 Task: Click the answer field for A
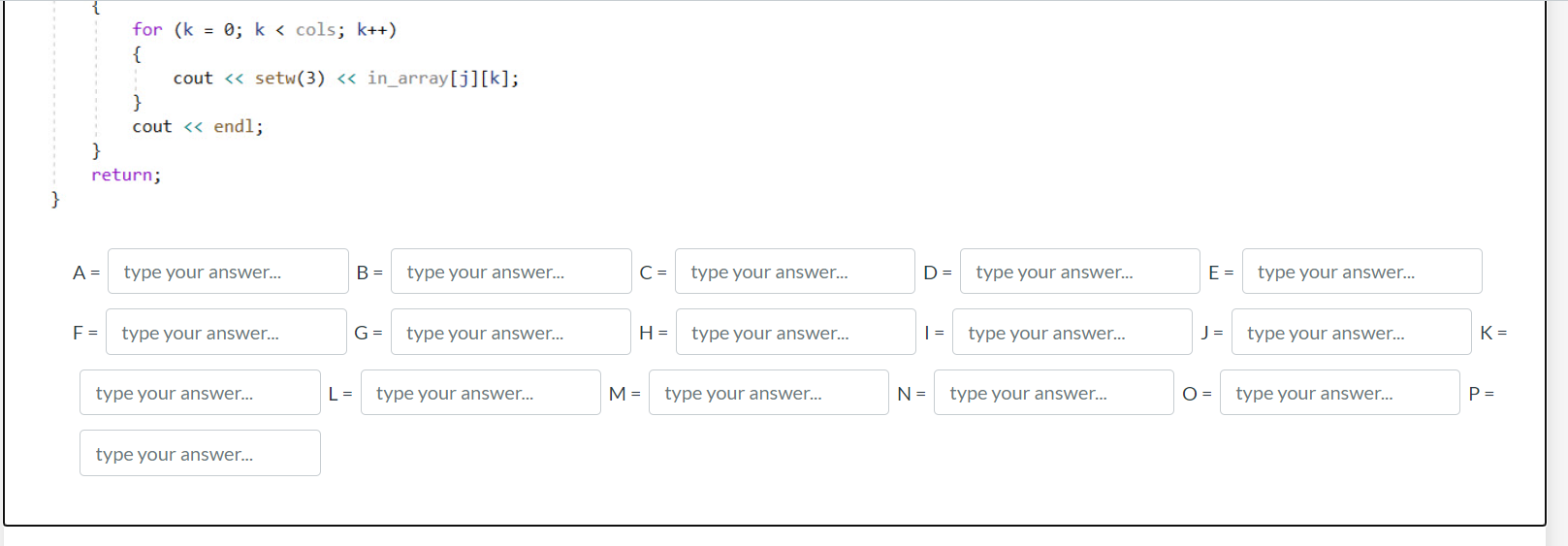tap(228, 272)
